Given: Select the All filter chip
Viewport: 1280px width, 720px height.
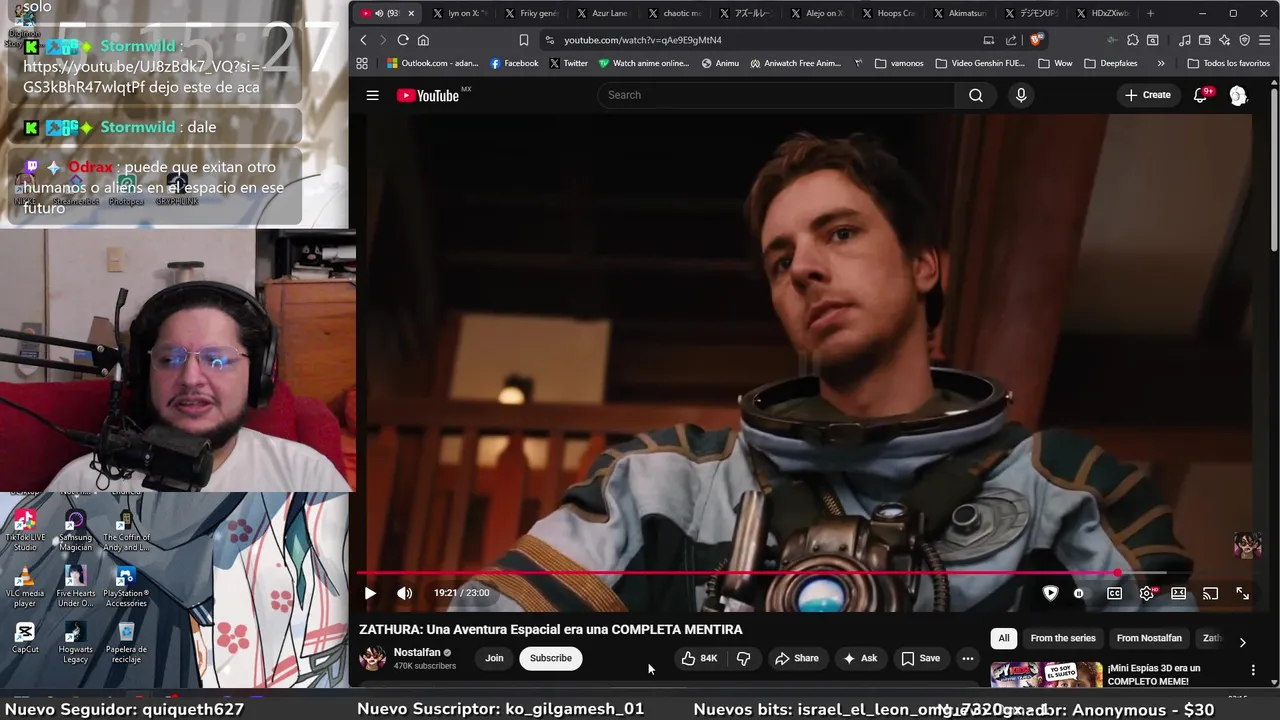Looking at the screenshot, I should click(1004, 638).
